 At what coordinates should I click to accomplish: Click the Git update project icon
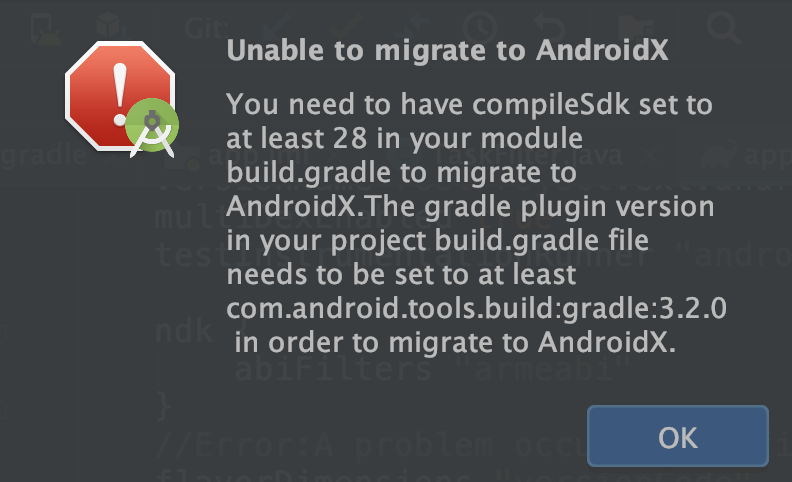click(279, 27)
